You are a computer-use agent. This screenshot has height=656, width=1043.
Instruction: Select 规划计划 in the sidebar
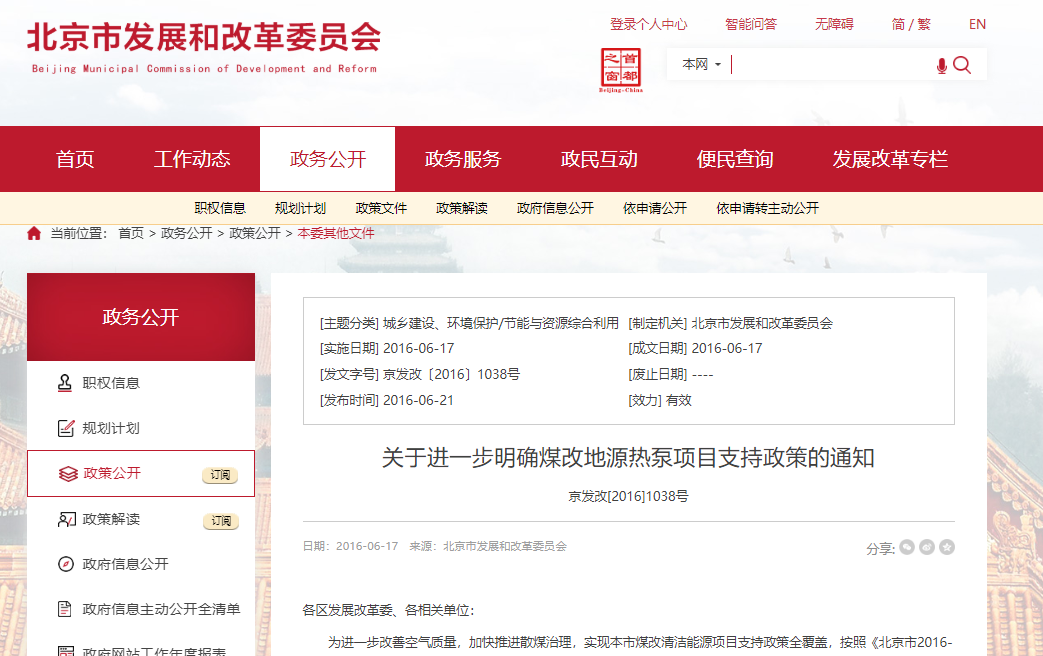[x=110, y=428]
